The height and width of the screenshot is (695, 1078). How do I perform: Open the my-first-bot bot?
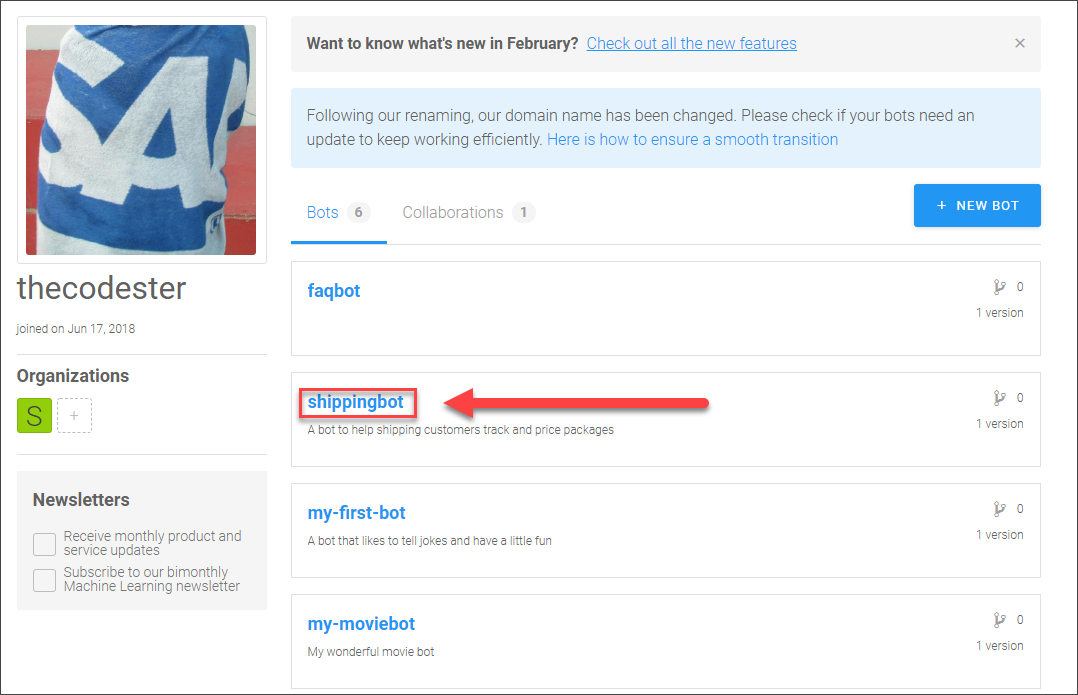click(356, 513)
